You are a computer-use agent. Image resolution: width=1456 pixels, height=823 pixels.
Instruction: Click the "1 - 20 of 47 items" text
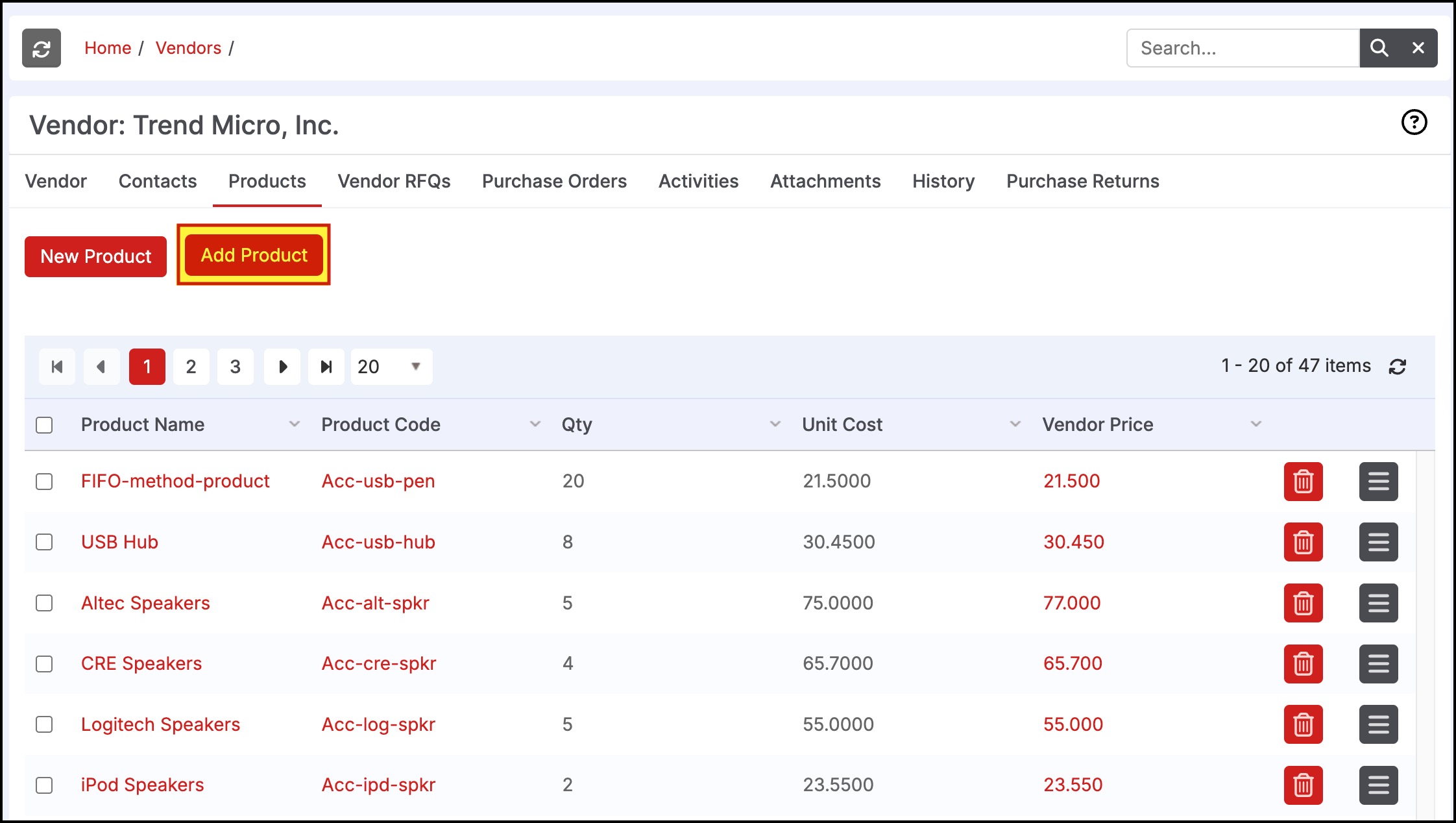(x=1296, y=365)
